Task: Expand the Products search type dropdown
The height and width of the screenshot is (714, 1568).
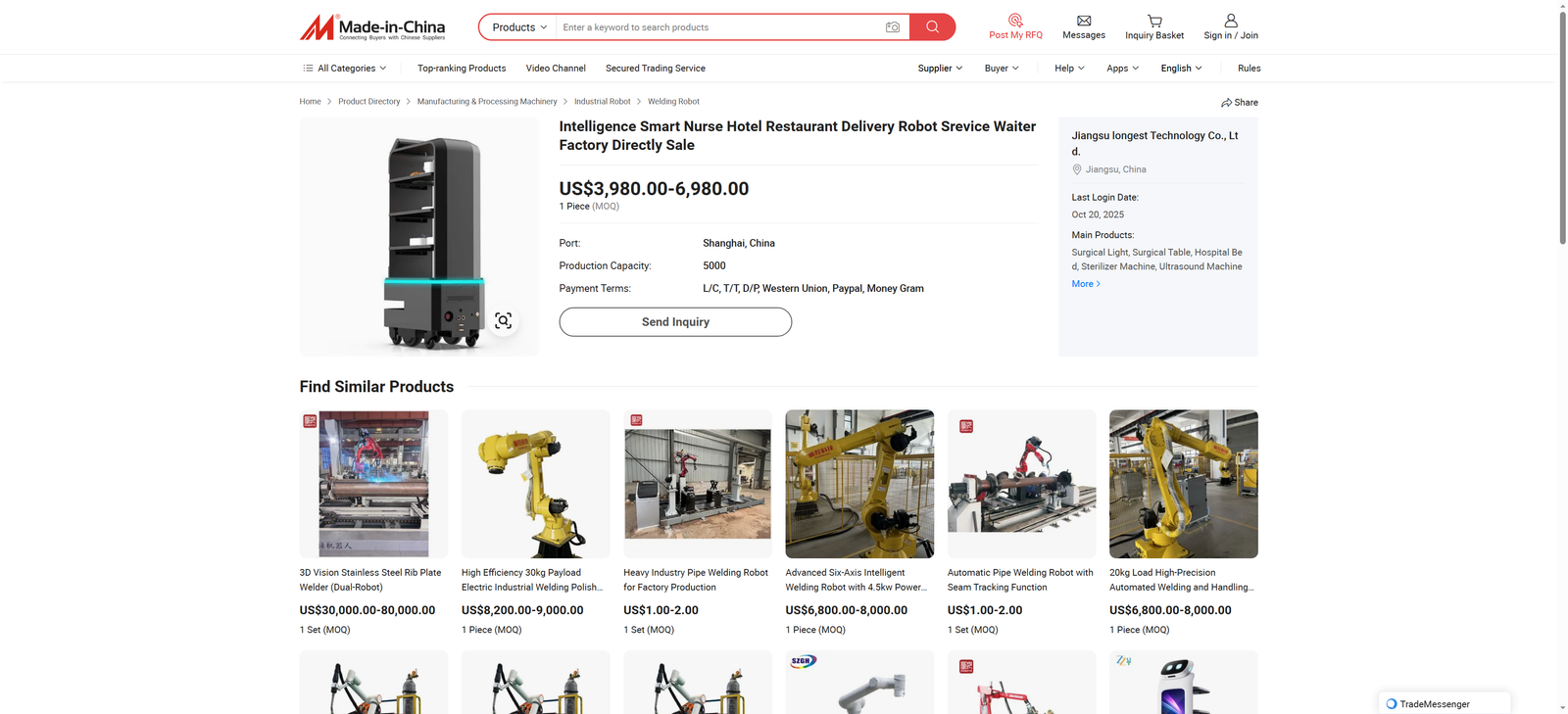Action: [518, 27]
